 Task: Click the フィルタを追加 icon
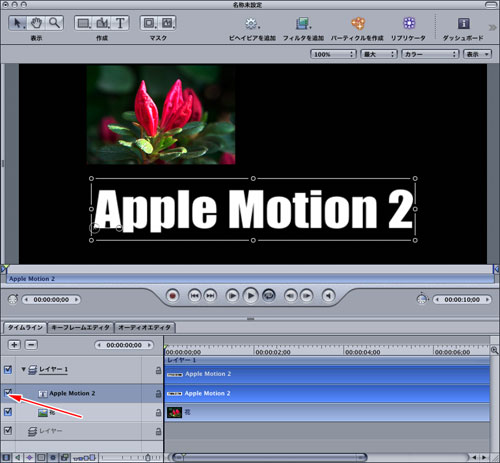[x=303, y=24]
